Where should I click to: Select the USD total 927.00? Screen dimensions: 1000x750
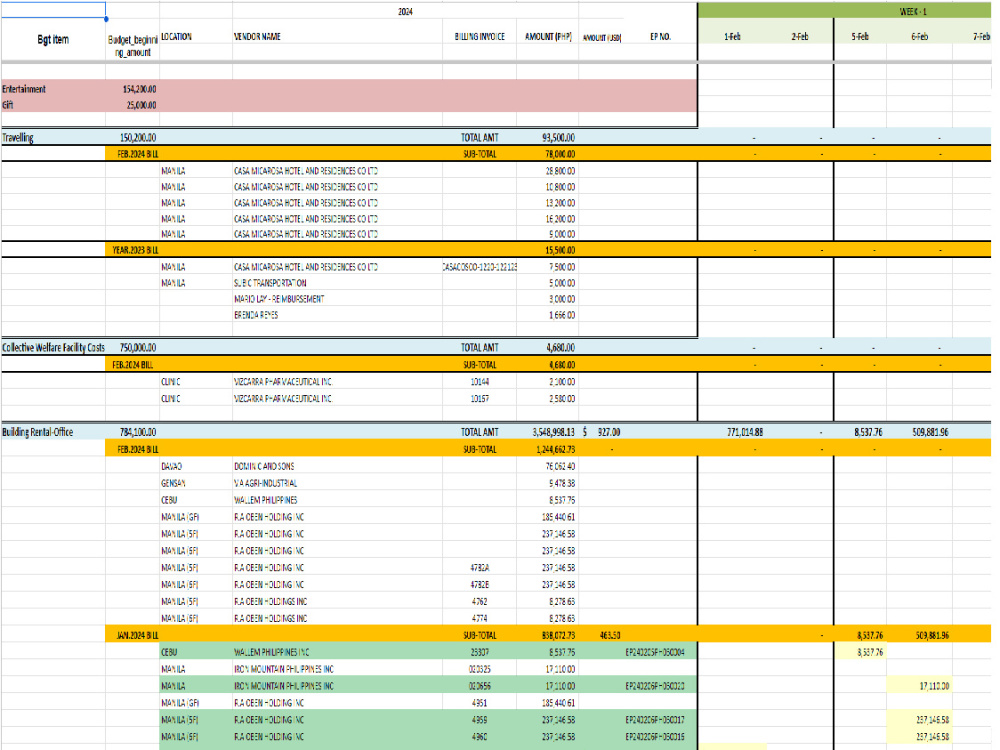pos(609,432)
